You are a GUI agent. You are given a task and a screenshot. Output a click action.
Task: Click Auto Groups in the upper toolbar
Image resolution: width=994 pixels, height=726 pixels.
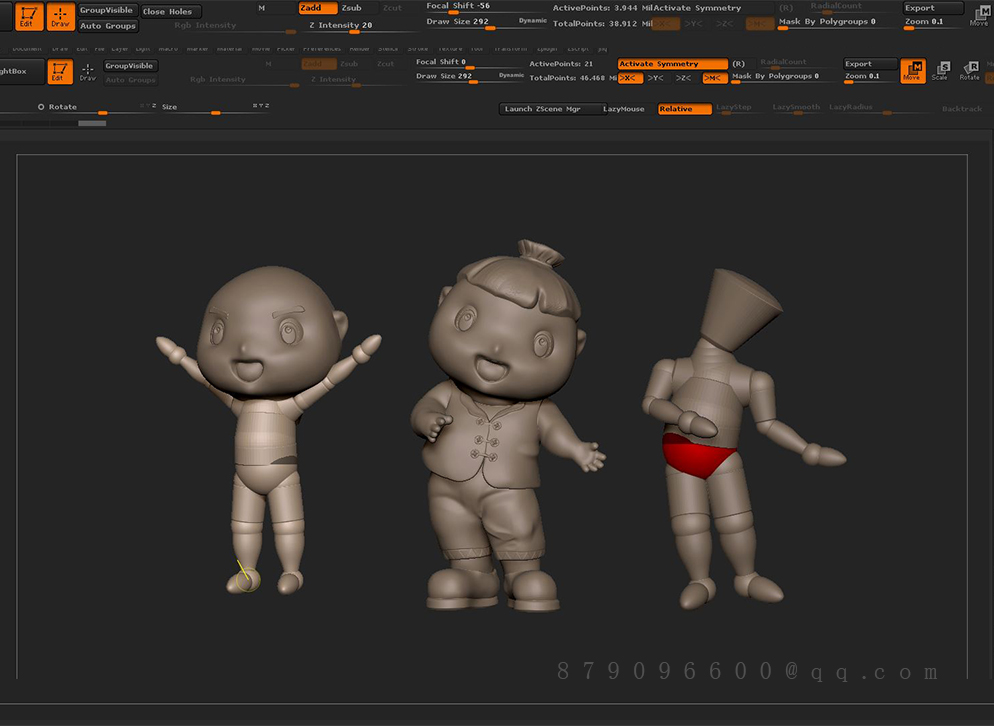click(108, 26)
